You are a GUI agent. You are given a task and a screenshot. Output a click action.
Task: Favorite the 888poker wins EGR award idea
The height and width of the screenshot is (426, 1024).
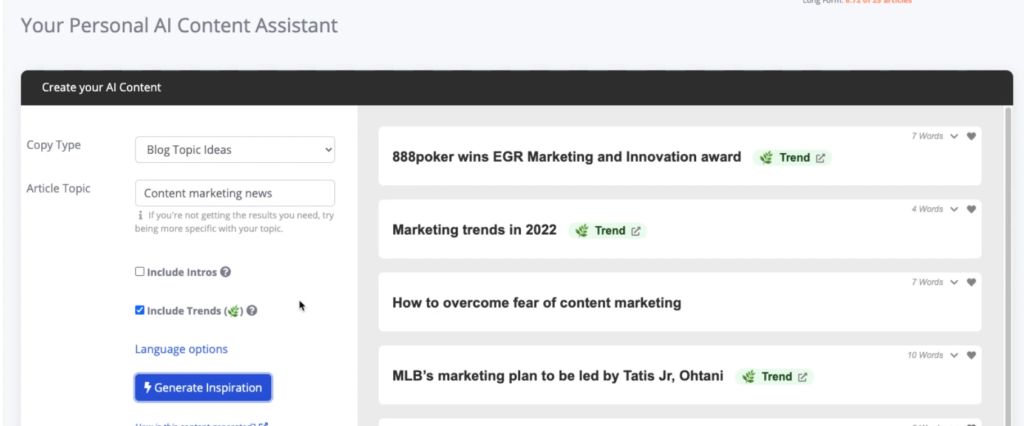[971, 137]
